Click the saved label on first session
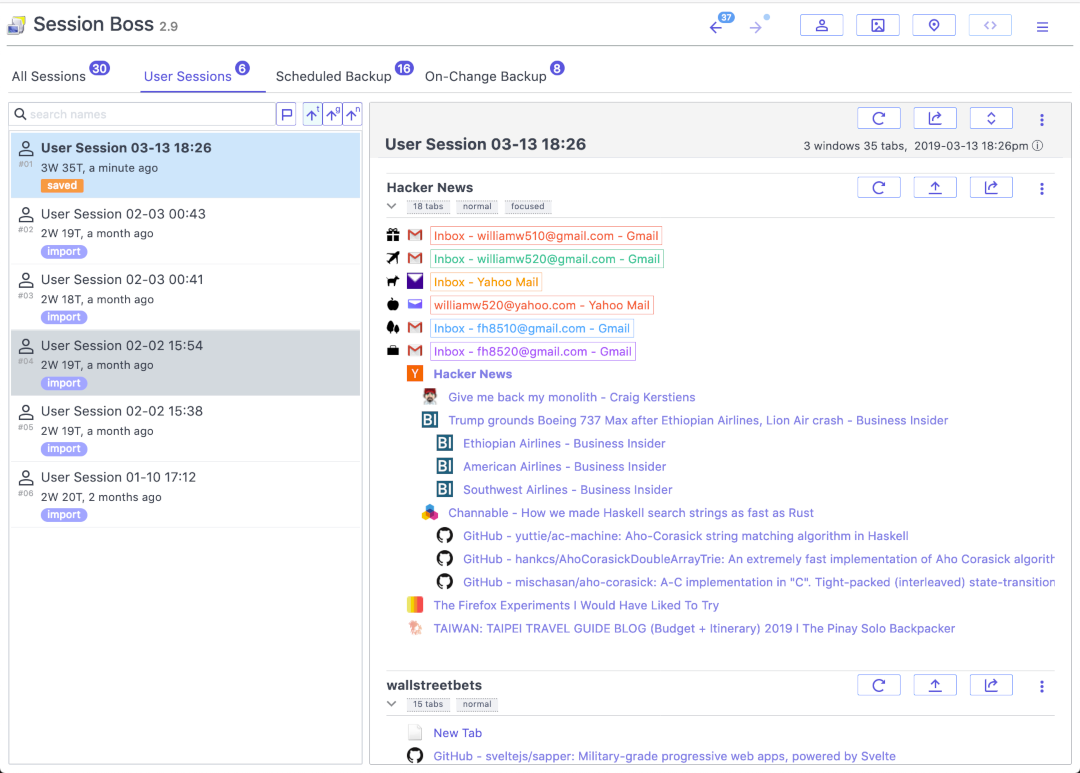The image size is (1080, 773). (62, 185)
